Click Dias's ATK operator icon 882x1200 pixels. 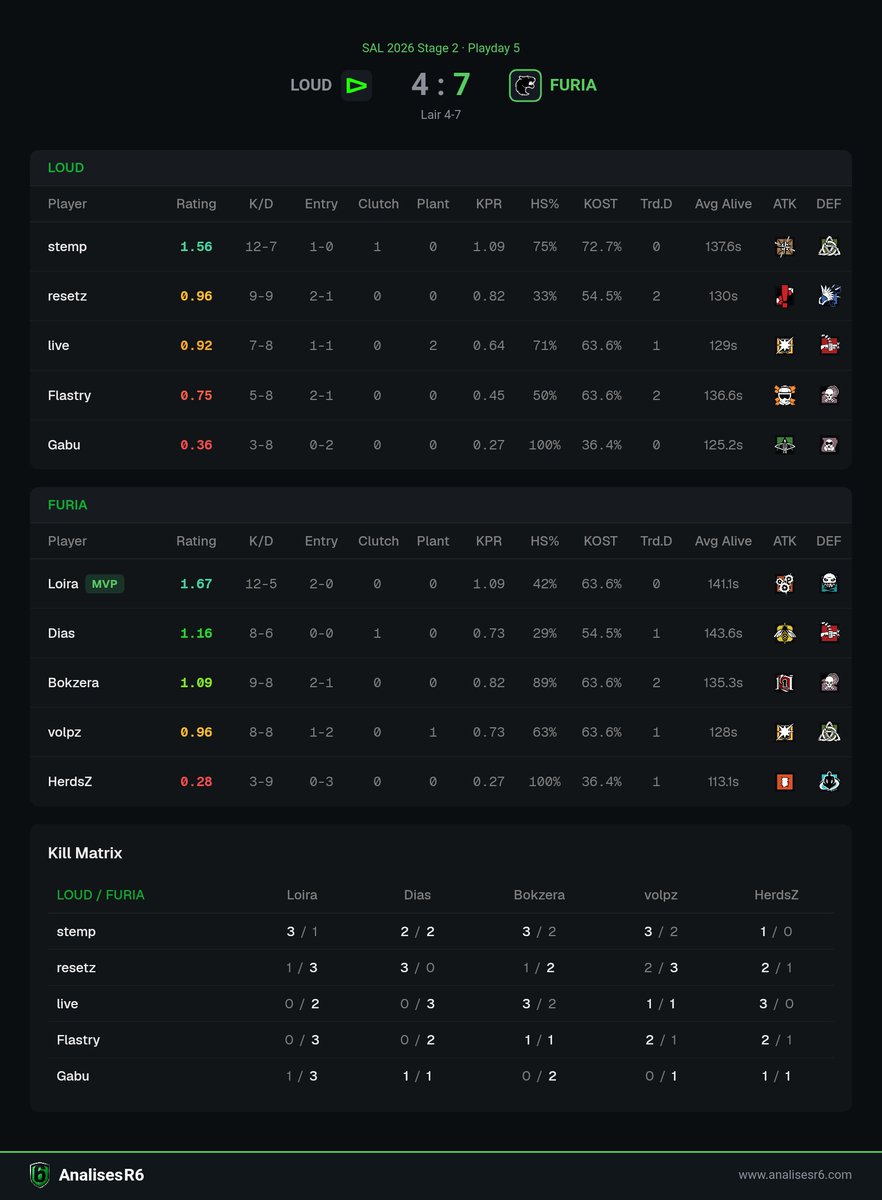[785, 633]
